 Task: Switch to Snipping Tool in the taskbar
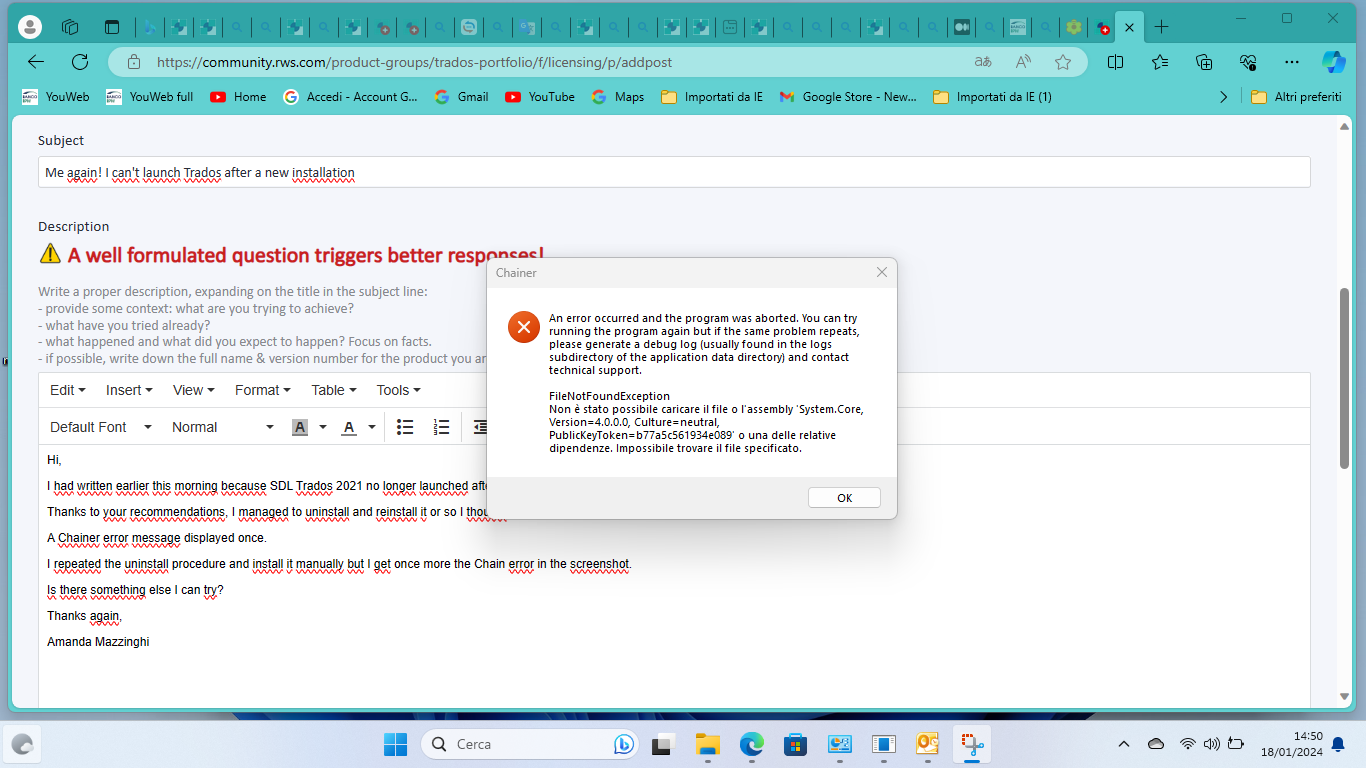pyautogui.click(x=971, y=744)
